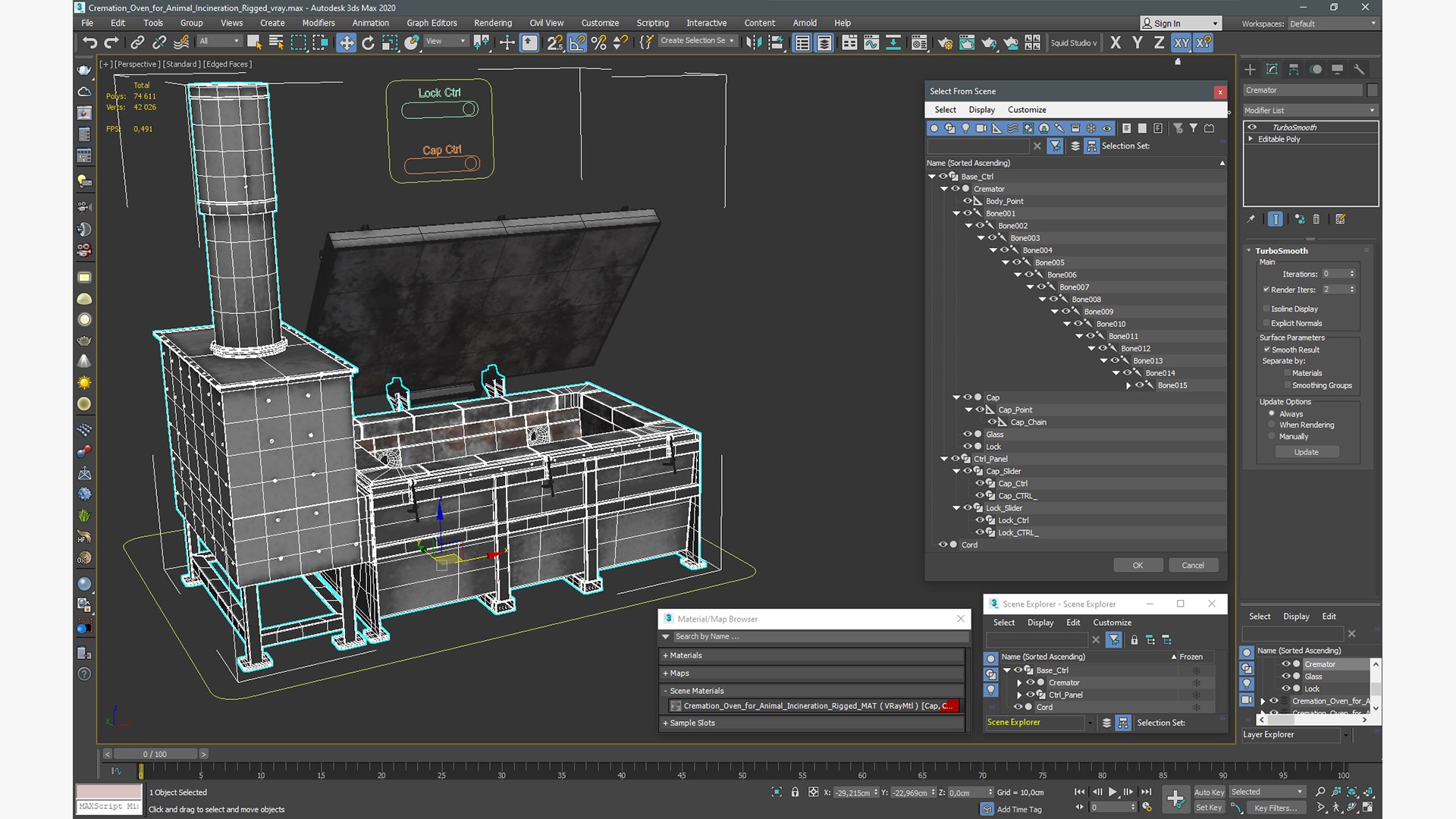
Task: Enable Isoline Display checkbox
Action: 1266,309
